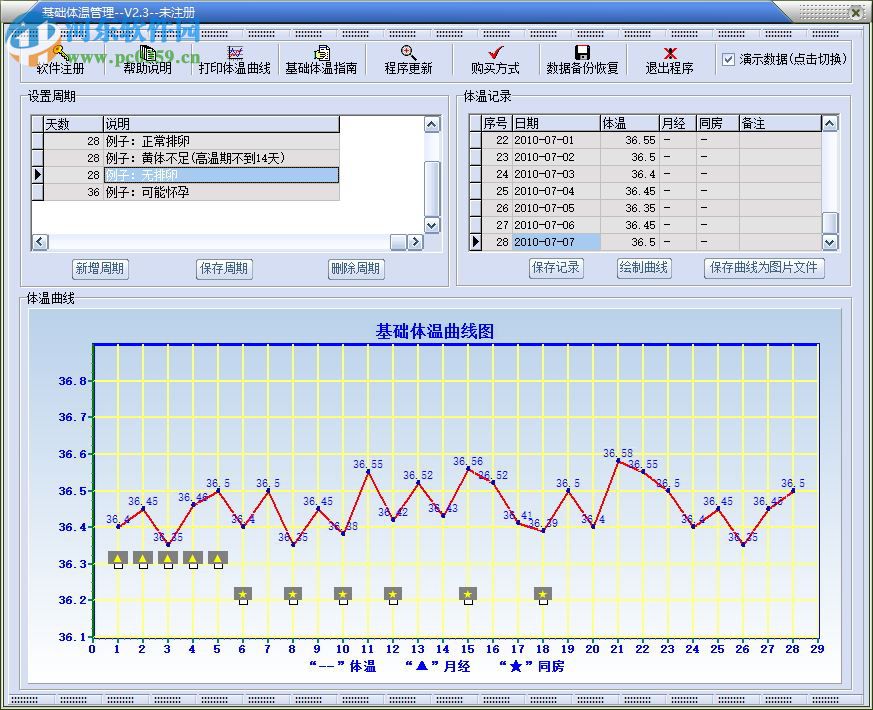Click the 程序更新 update icon
Screen dimensions: 873x710
click(x=408, y=60)
